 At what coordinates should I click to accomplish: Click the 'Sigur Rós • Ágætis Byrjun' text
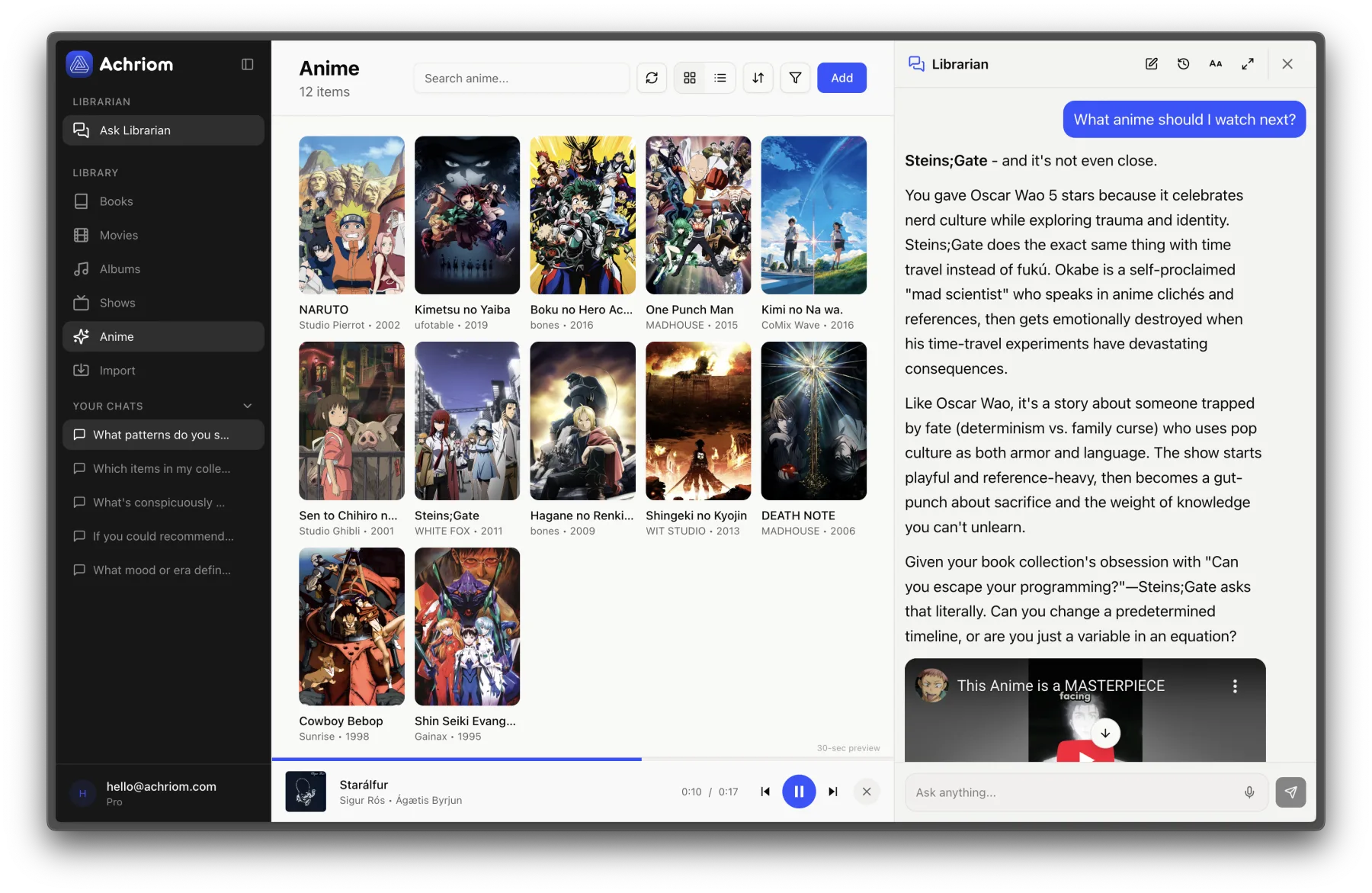401,800
